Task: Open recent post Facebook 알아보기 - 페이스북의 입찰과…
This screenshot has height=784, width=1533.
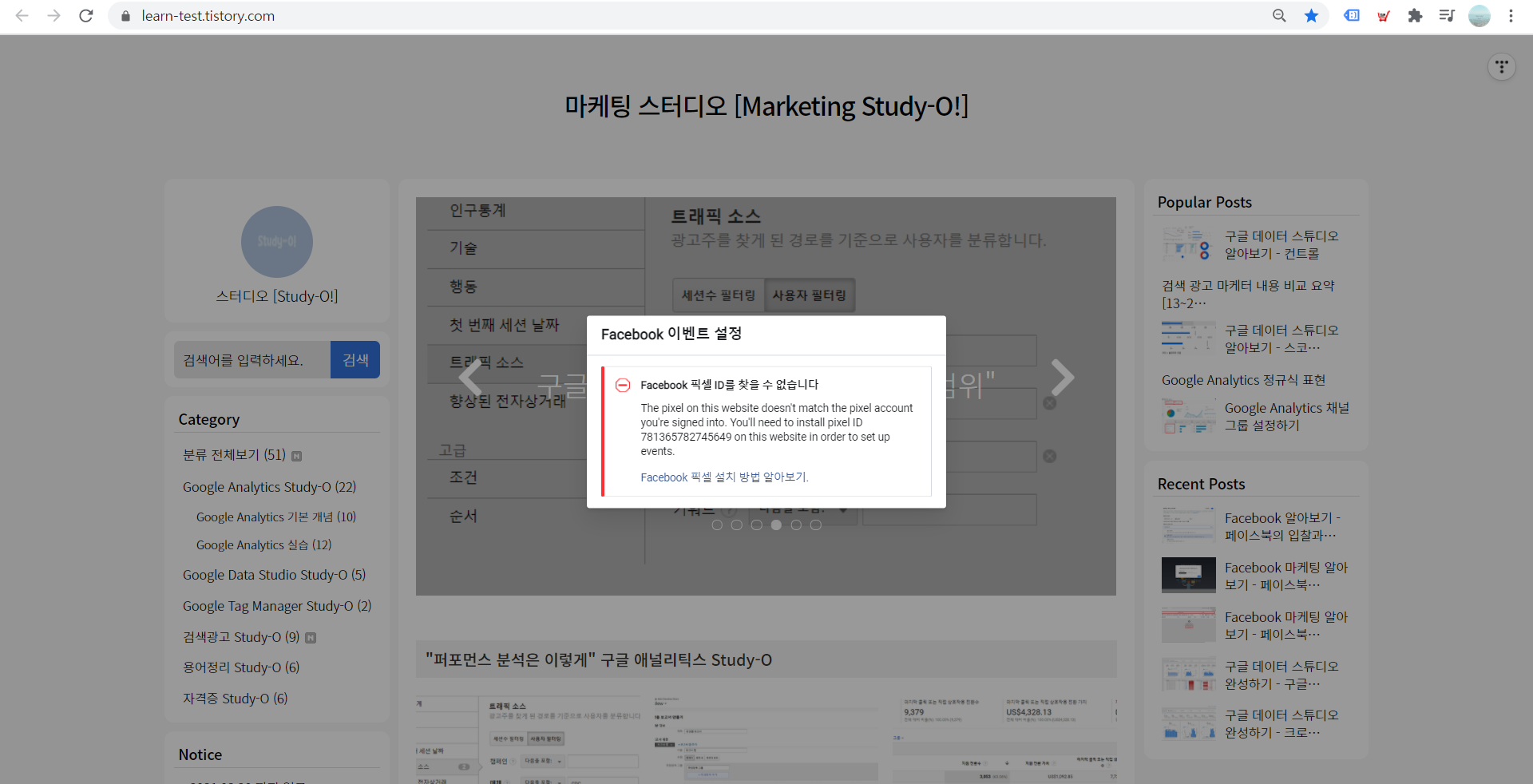Action: (x=1282, y=527)
